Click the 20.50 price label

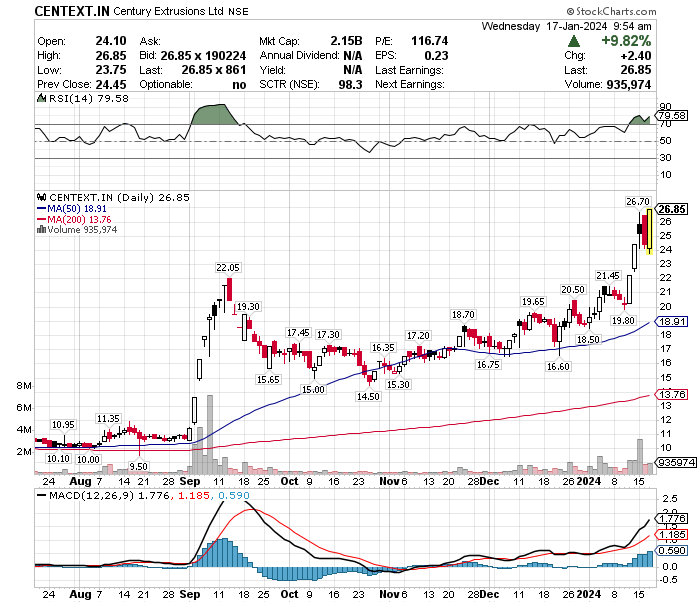point(573,290)
